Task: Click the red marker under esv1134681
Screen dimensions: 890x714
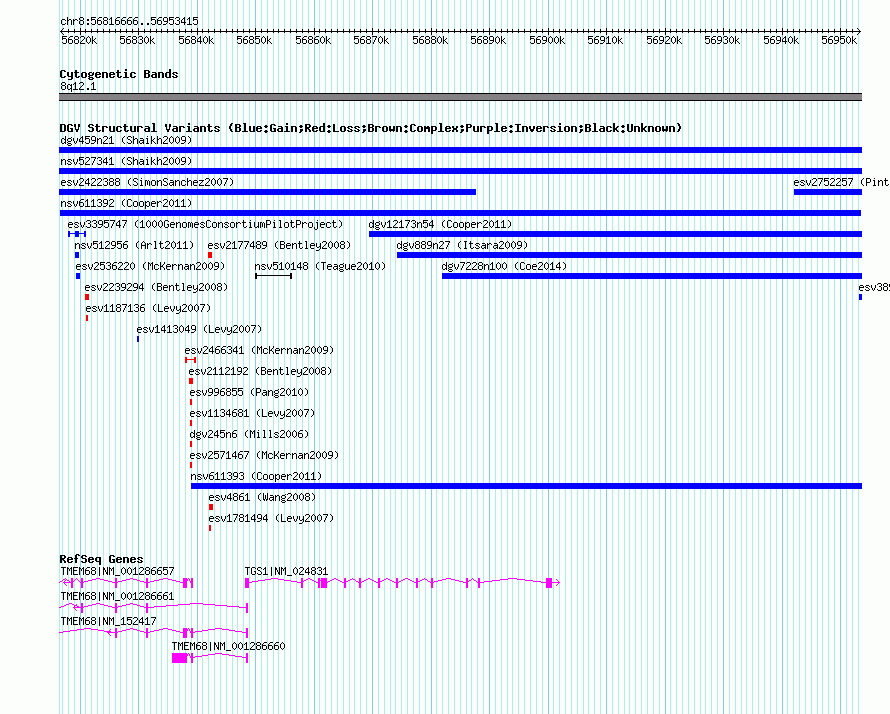Action: click(x=191, y=423)
